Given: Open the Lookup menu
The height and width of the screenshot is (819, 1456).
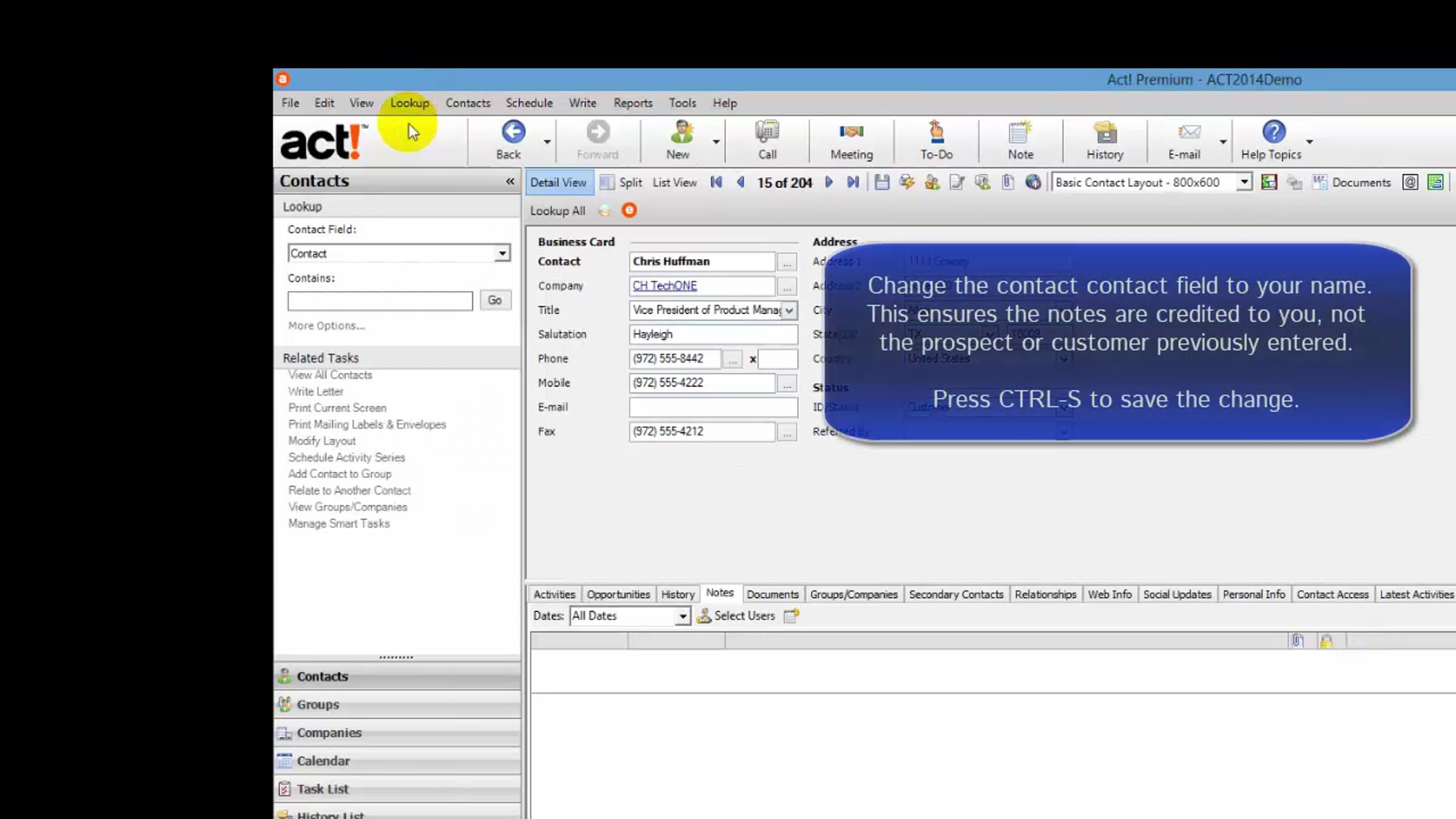Looking at the screenshot, I should click(x=409, y=103).
